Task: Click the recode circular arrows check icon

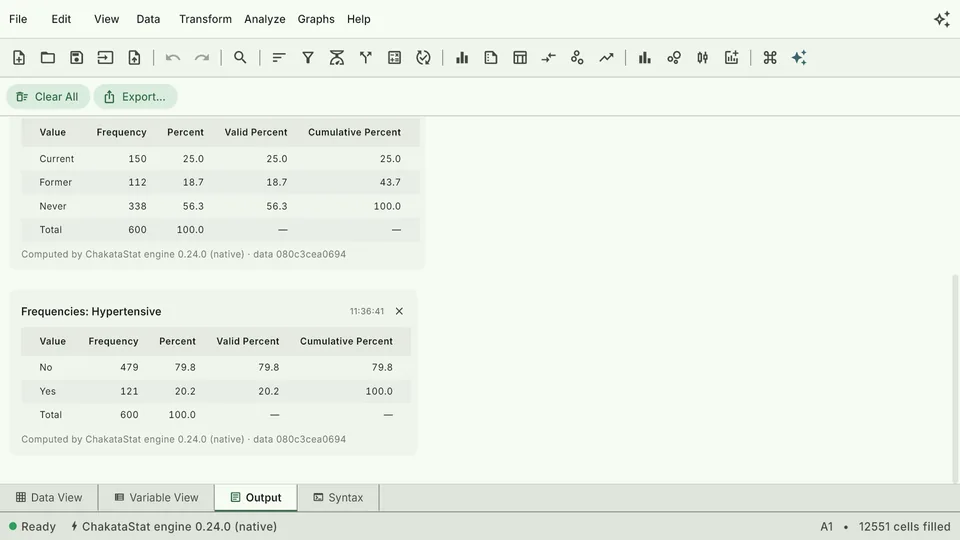Action: click(x=423, y=58)
